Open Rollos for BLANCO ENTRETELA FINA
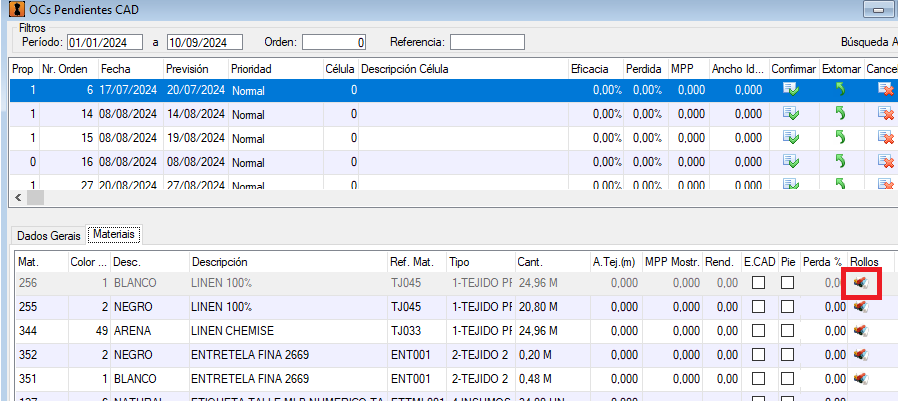 [x=860, y=379]
